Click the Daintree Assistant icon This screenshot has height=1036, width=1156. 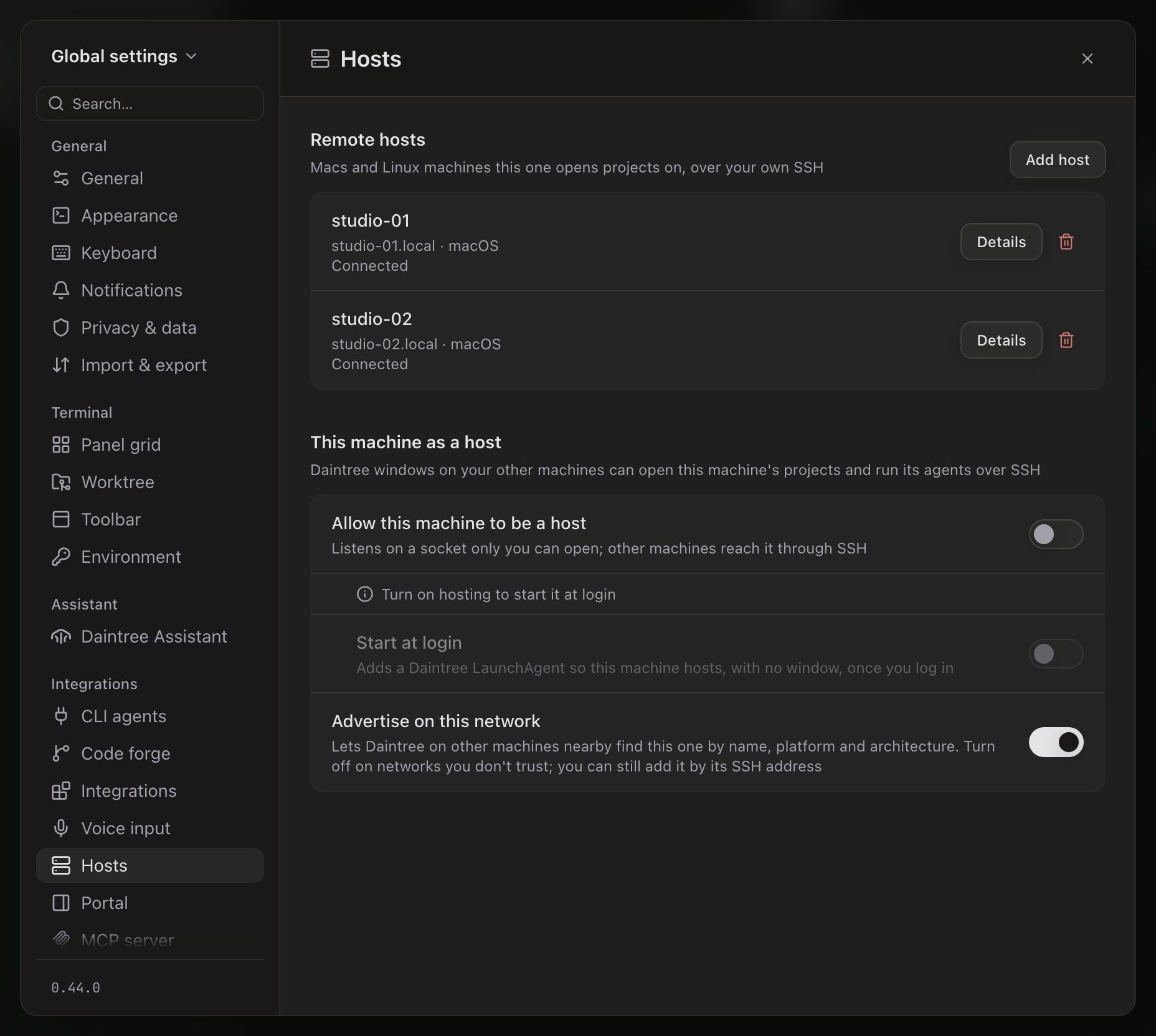60,636
